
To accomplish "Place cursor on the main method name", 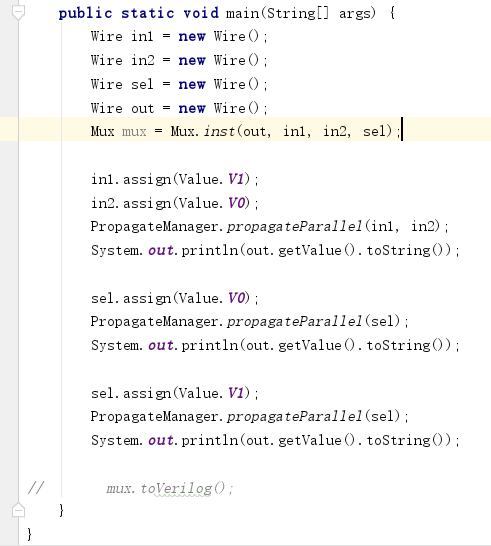I will pos(243,13).
